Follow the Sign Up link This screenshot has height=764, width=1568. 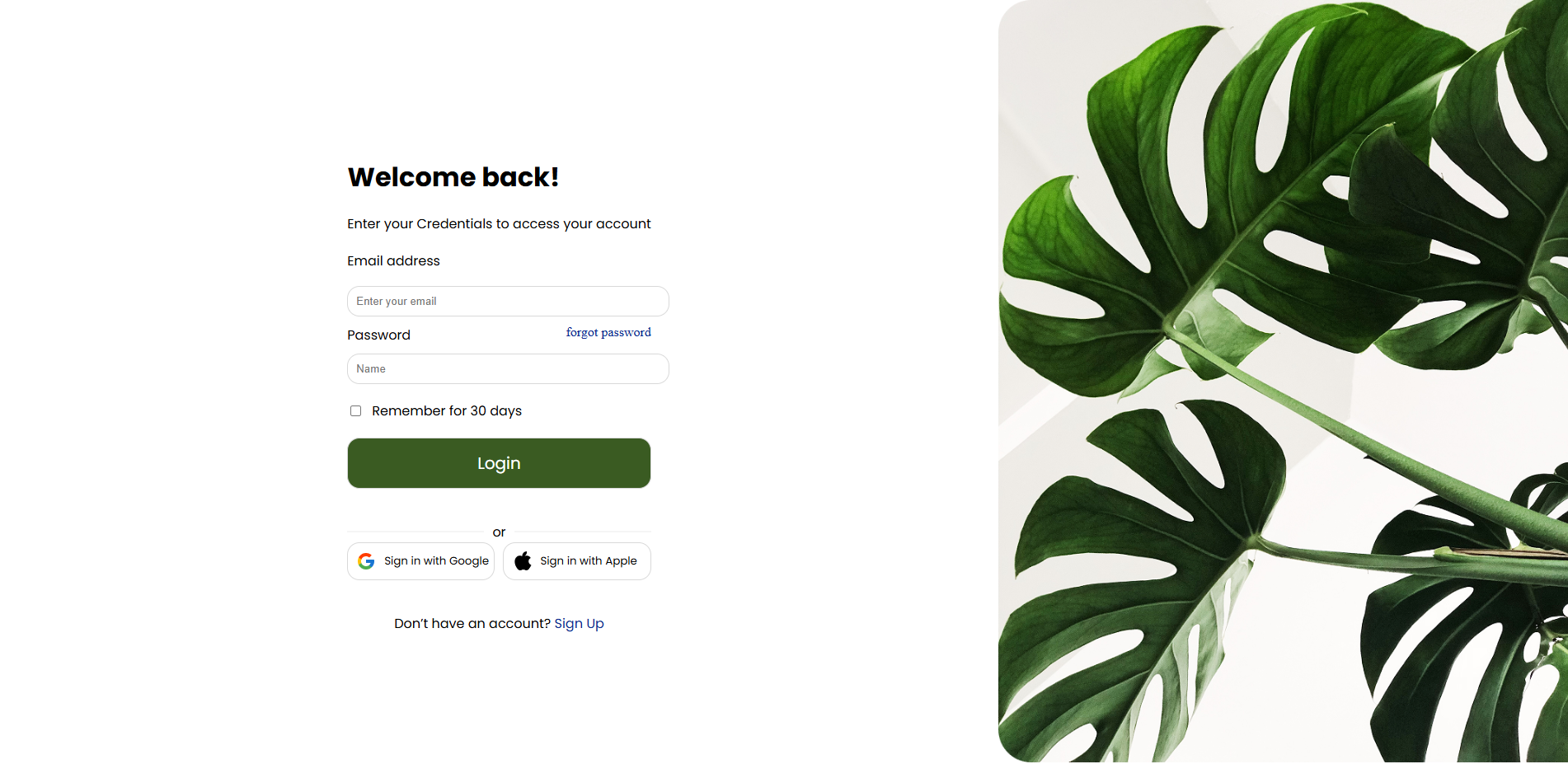579,624
